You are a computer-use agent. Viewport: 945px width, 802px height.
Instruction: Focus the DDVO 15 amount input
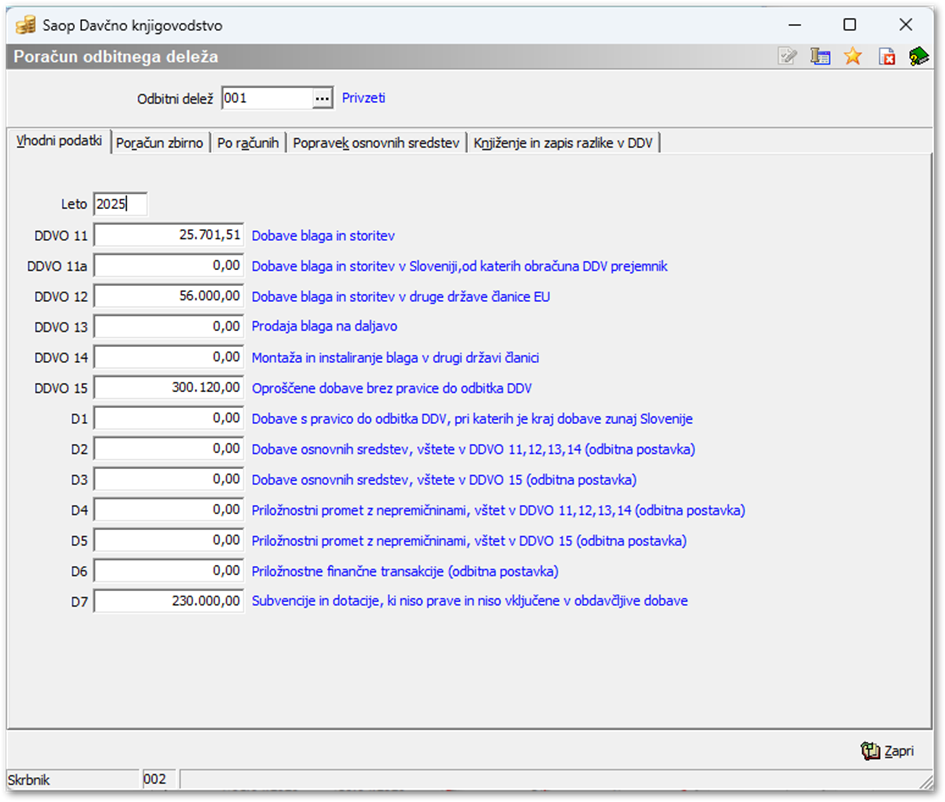[x=169, y=388]
